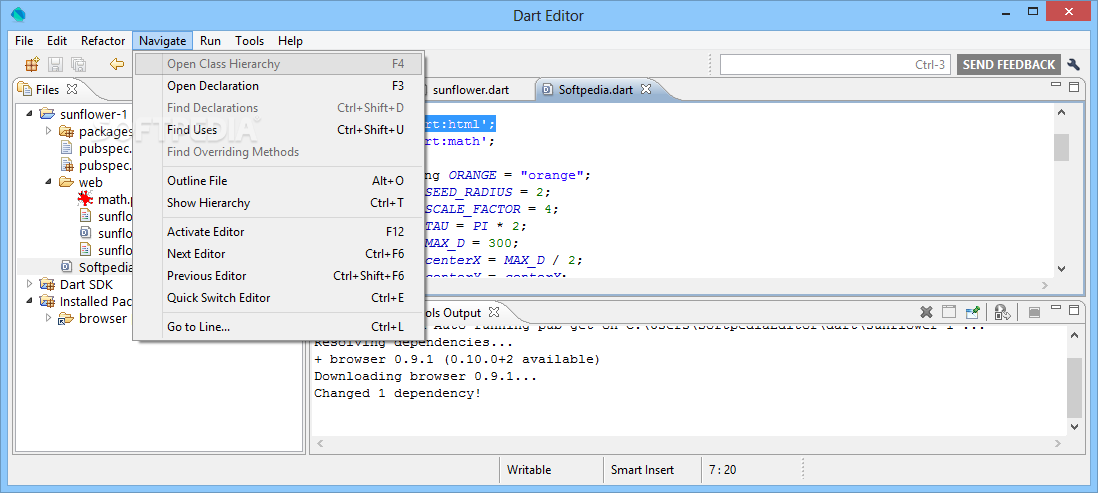The image size is (1098, 493).
Task: Select Go to Line... menu entry
Action: pos(279,327)
